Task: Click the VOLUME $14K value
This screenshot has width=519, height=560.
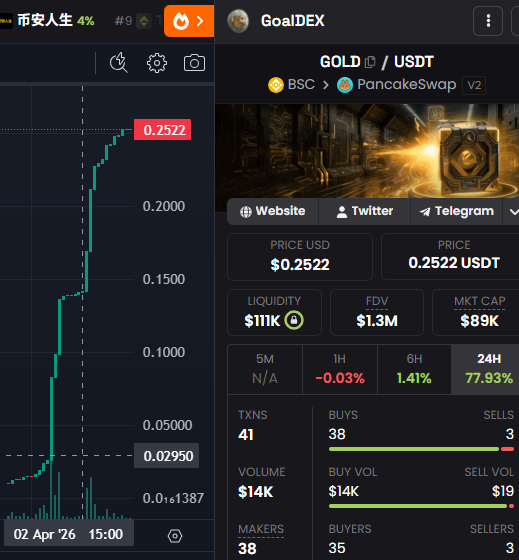Action: tap(255, 492)
